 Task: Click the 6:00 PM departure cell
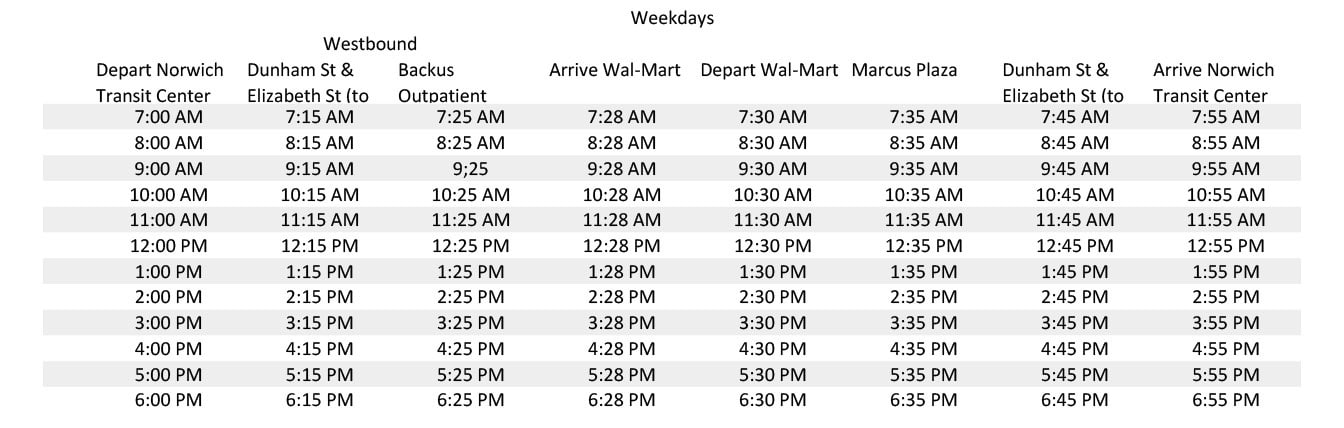pos(169,400)
